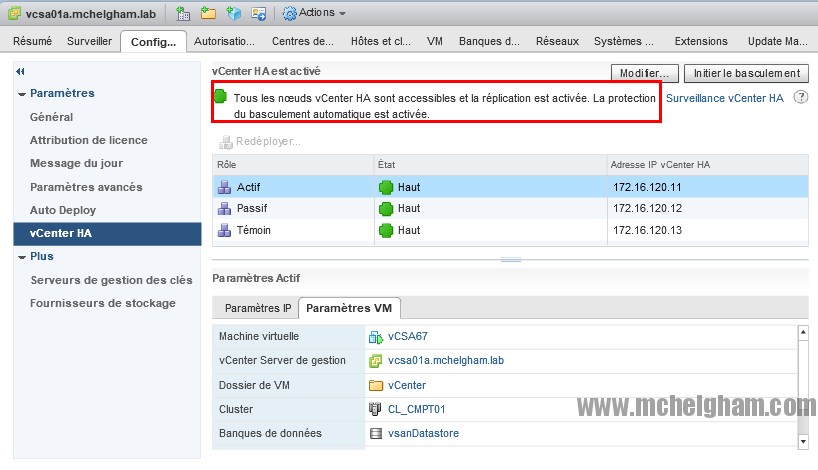Click IP address 172.16.120.13
Viewport: 818px width, 470px height.
point(647,230)
